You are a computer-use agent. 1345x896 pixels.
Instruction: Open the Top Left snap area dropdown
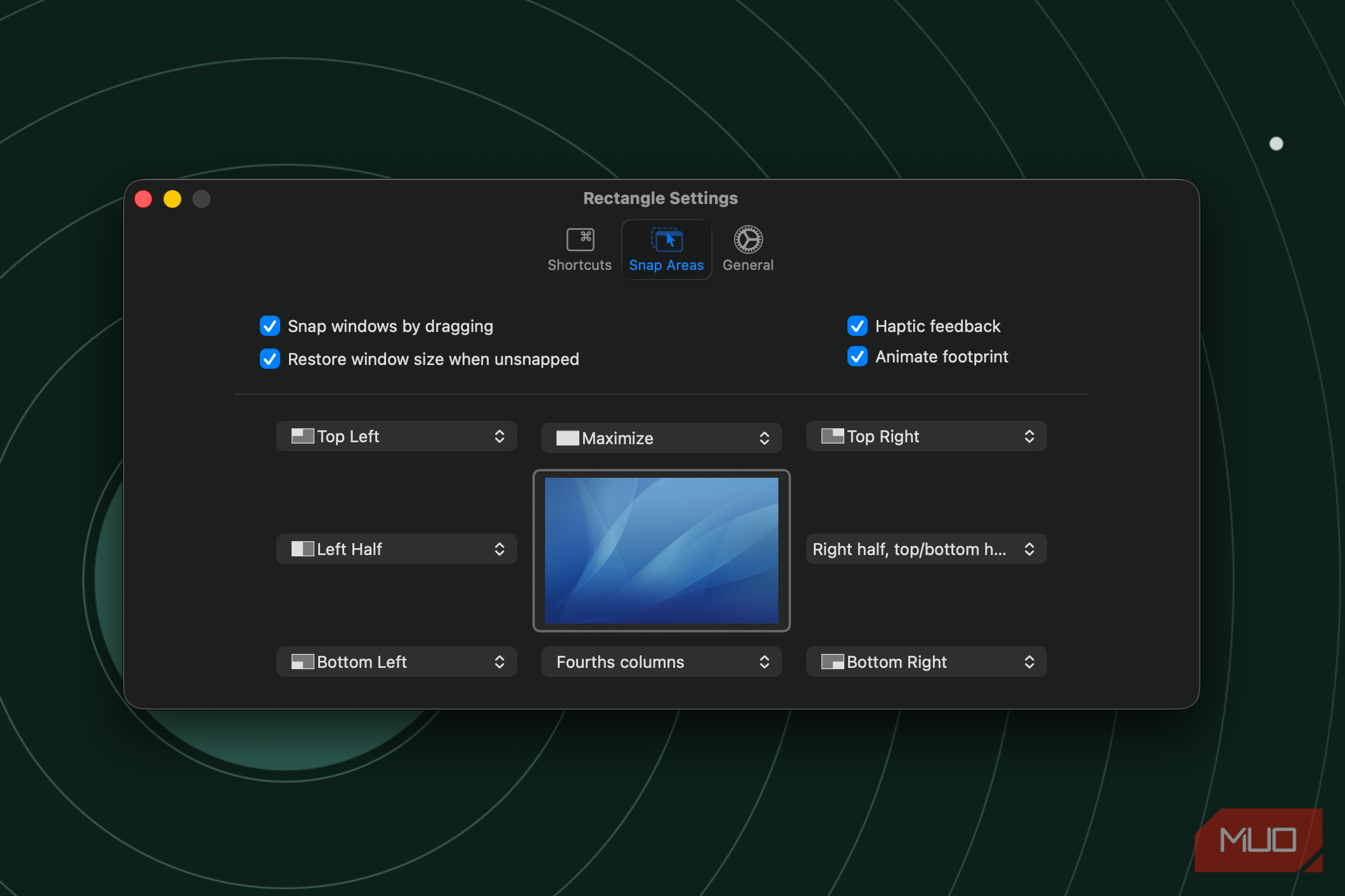click(397, 437)
